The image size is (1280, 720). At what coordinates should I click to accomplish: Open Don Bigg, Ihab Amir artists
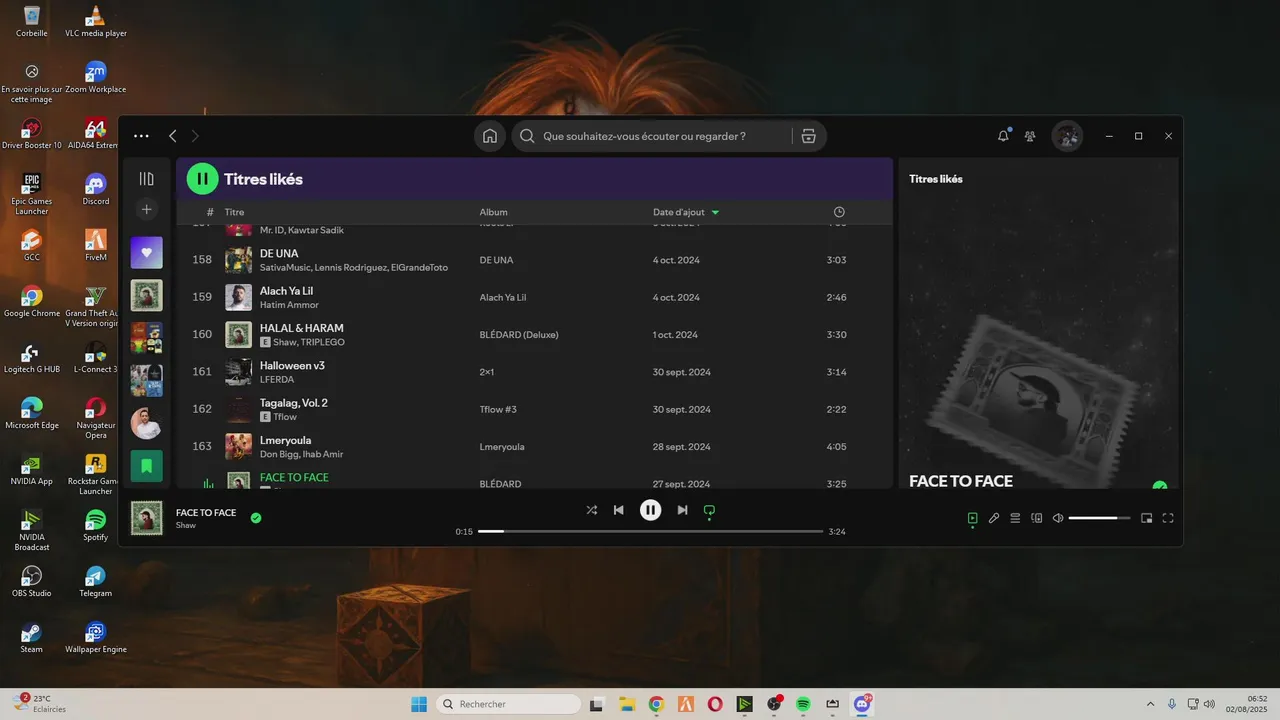pos(301,454)
